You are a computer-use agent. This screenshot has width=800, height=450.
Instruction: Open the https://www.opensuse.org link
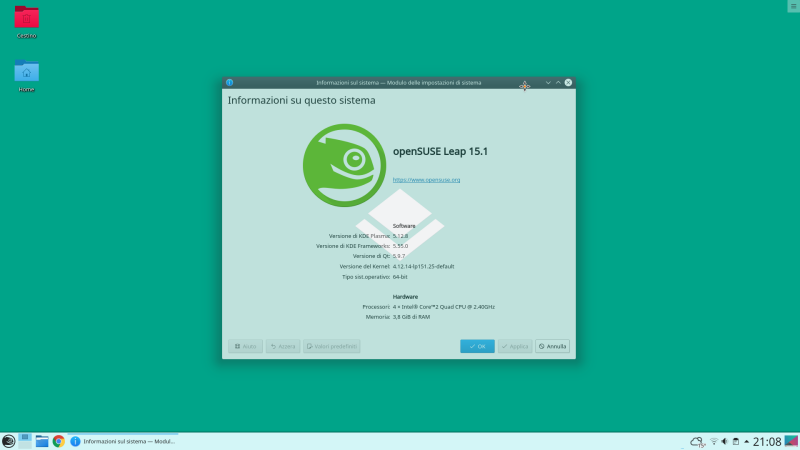(427, 180)
